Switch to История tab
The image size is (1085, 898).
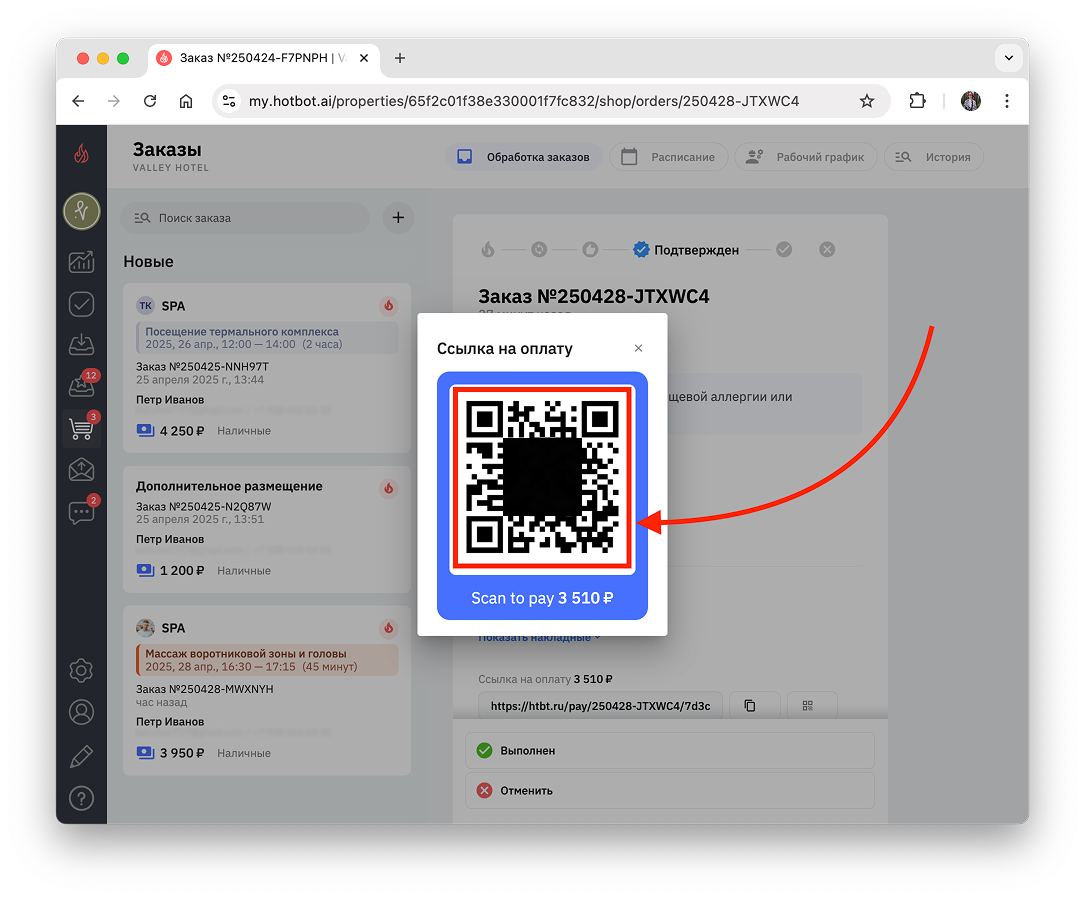933,157
